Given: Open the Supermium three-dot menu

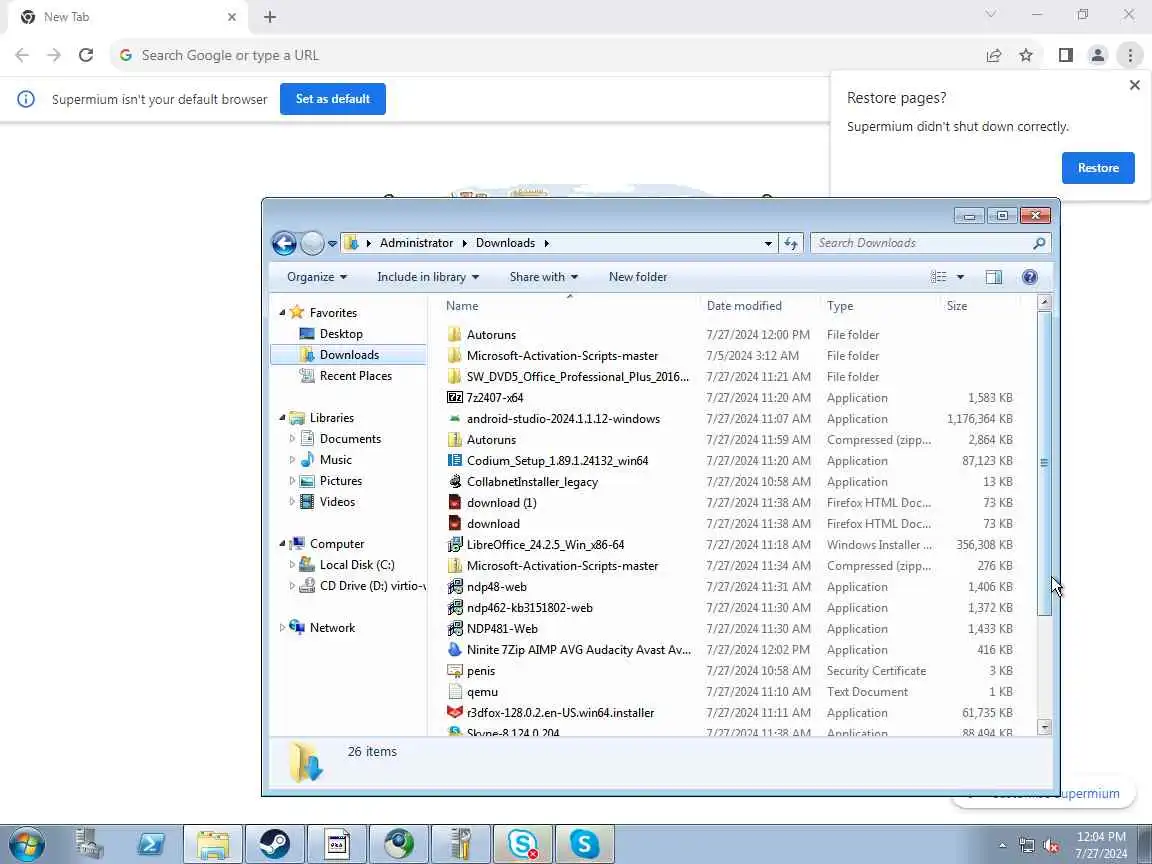Looking at the screenshot, I should [1130, 55].
